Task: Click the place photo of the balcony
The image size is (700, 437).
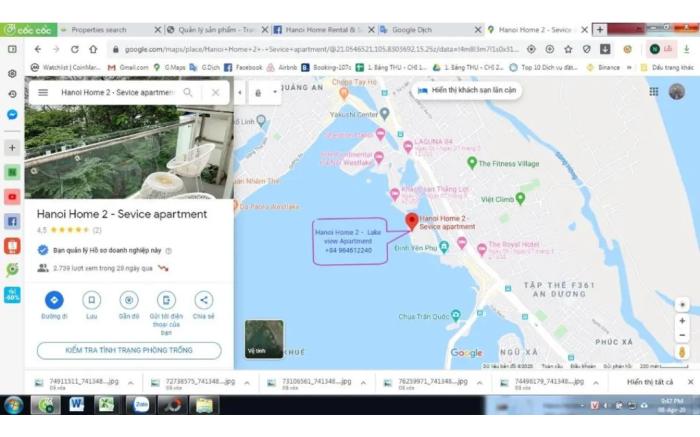Action: 129,152
